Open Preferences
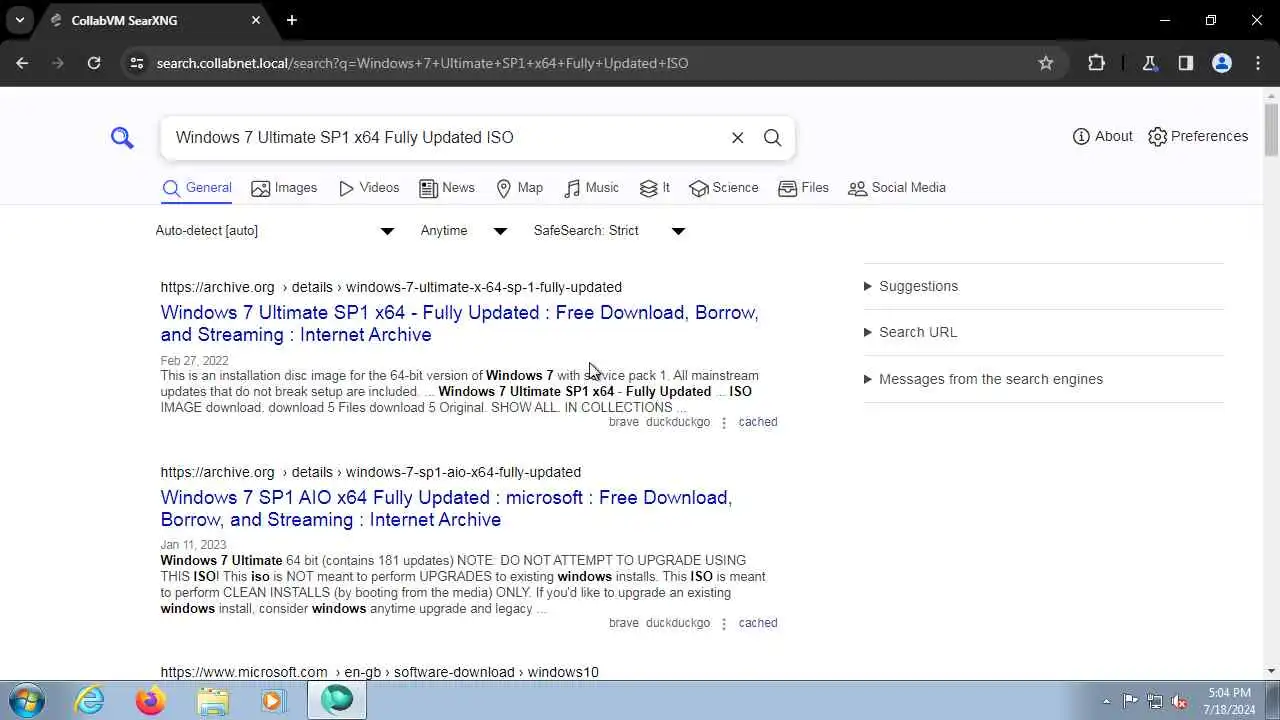This screenshot has width=1280, height=720. [1198, 136]
